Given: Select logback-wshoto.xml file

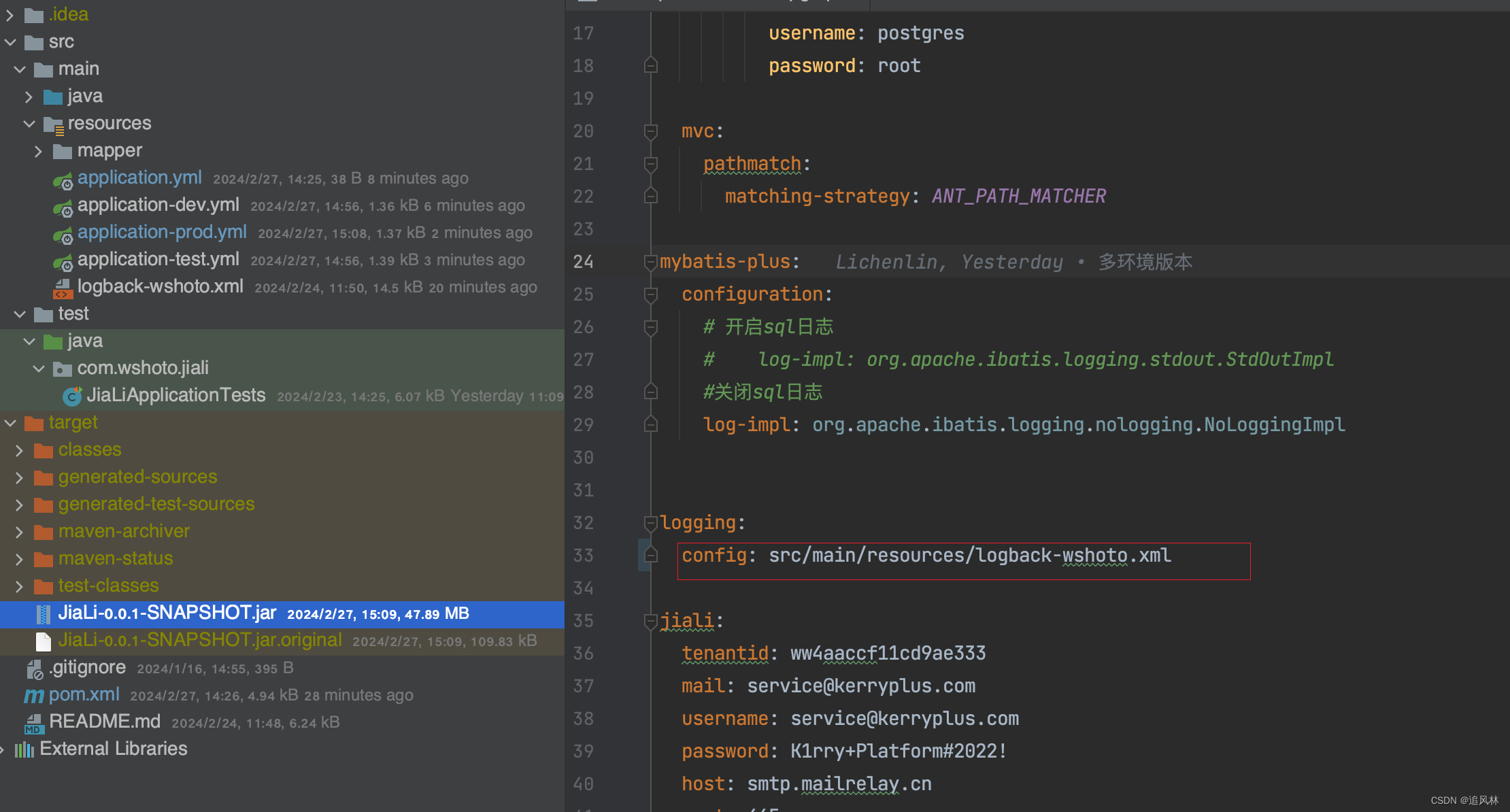Looking at the screenshot, I should tap(161, 287).
